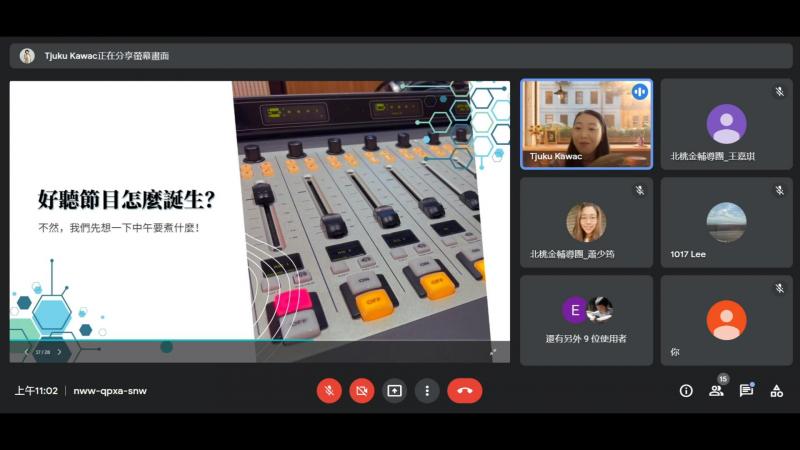Click the meeting code nww-qpxa-snw
This screenshot has height=450, width=800.
[x=110, y=391]
